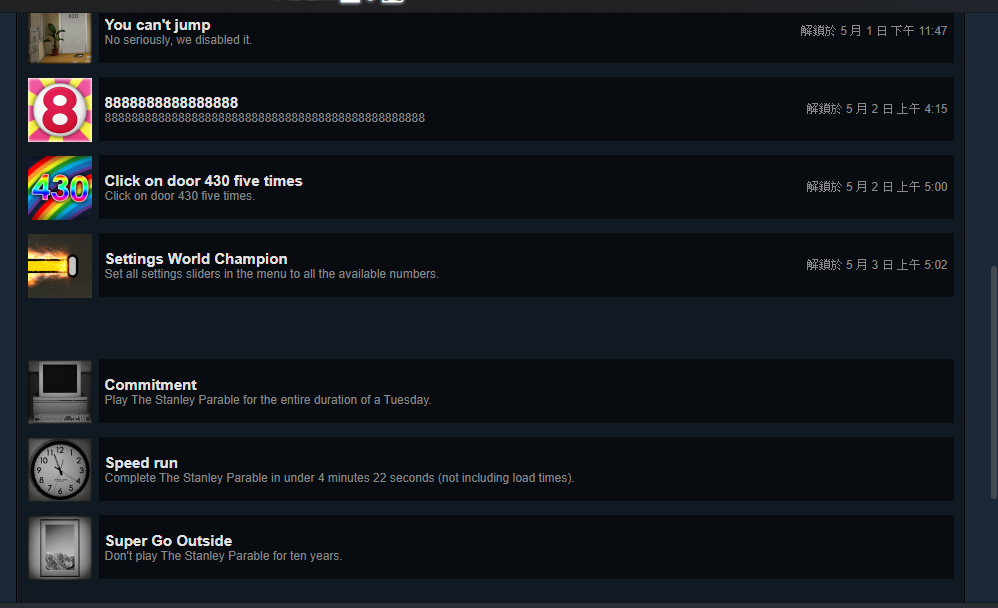998x608 pixels.
Task: Select the 888888888888888 achievement title
Action: click(171, 103)
